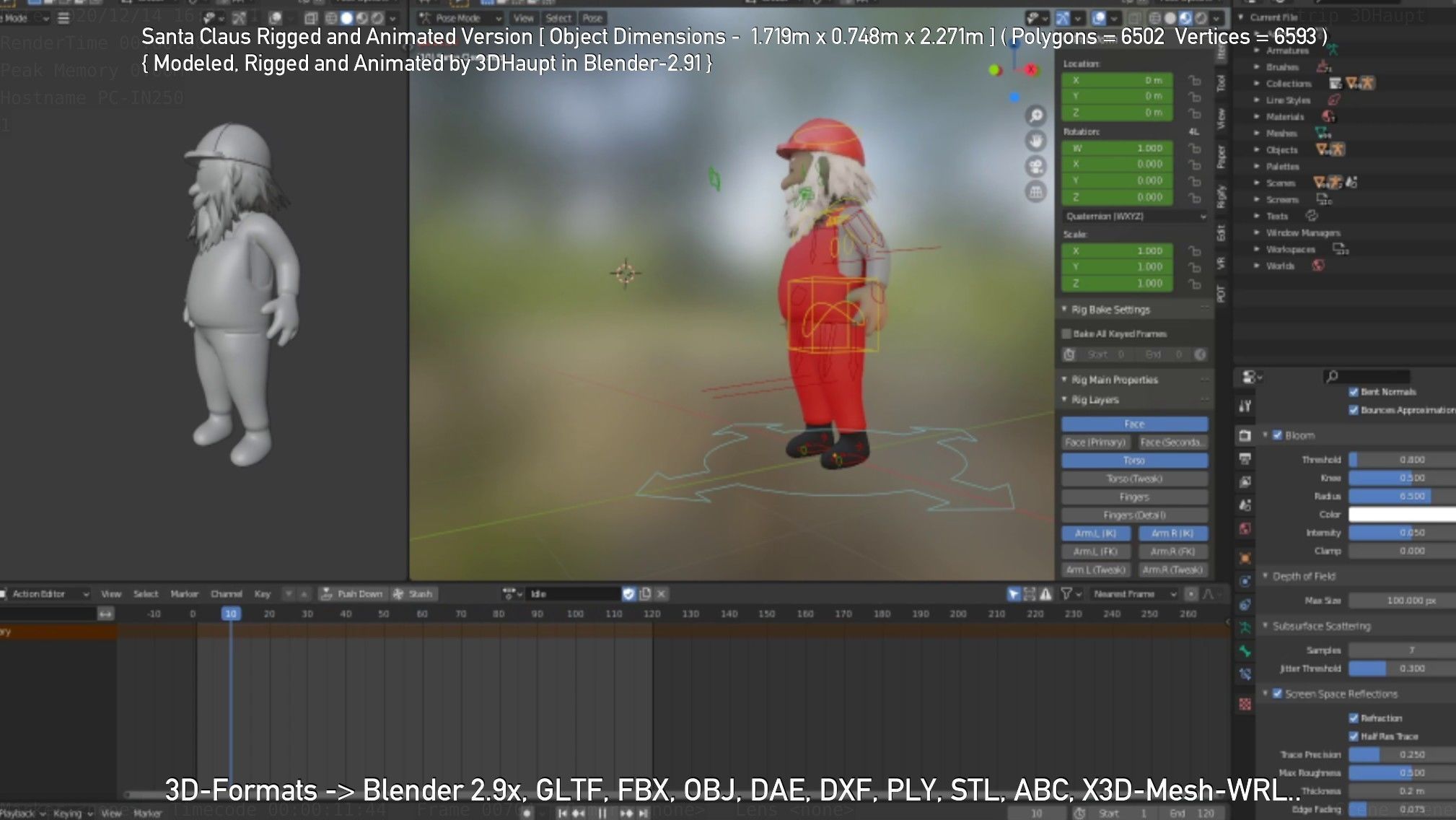Viewport: 1456px width, 820px height.
Task: Uncheck the Half Res Trace checkbox
Action: coord(1354,736)
